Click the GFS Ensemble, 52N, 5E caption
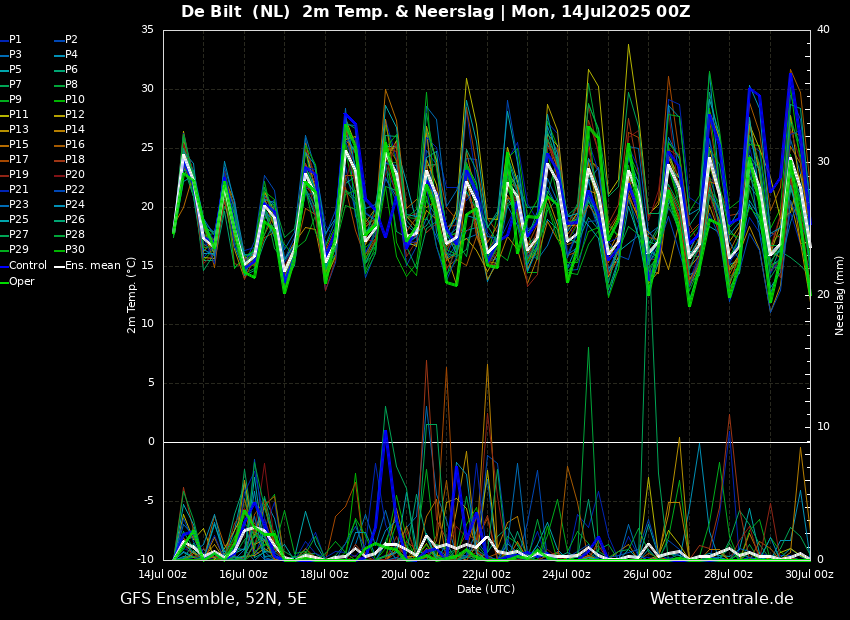 (213, 599)
